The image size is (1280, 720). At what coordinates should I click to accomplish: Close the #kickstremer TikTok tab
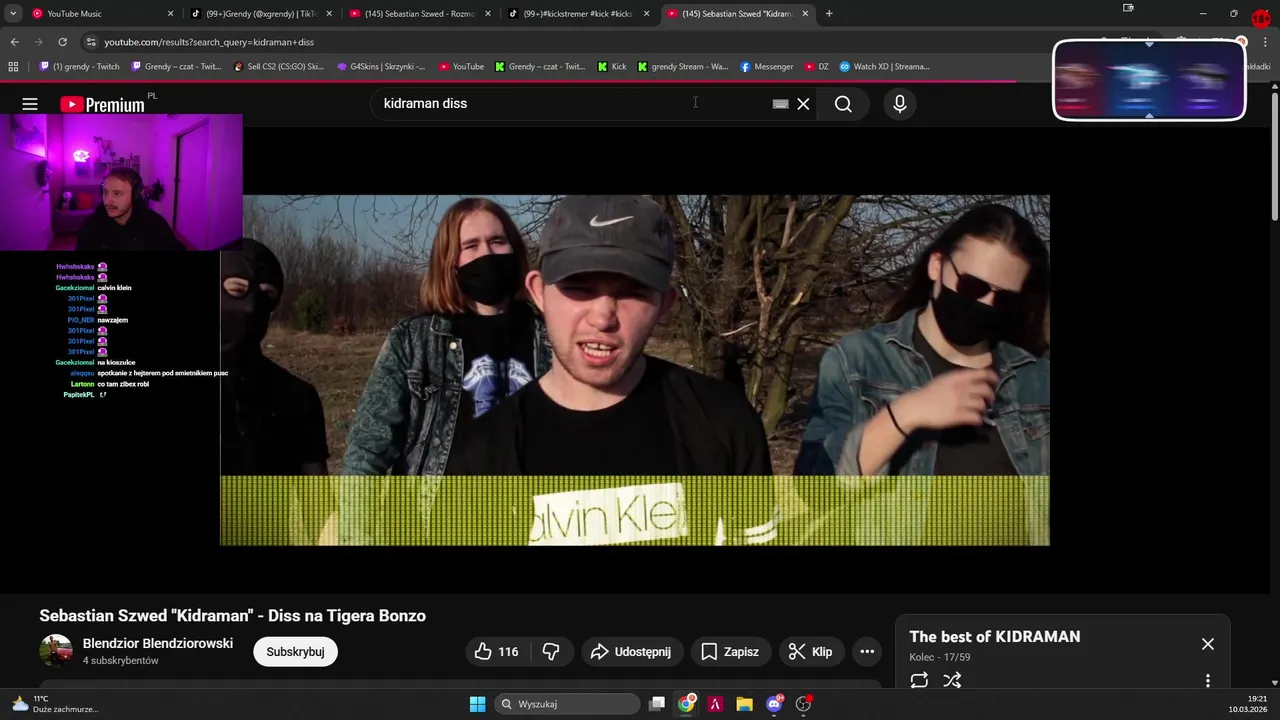pyautogui.click(x=646, y=14)
